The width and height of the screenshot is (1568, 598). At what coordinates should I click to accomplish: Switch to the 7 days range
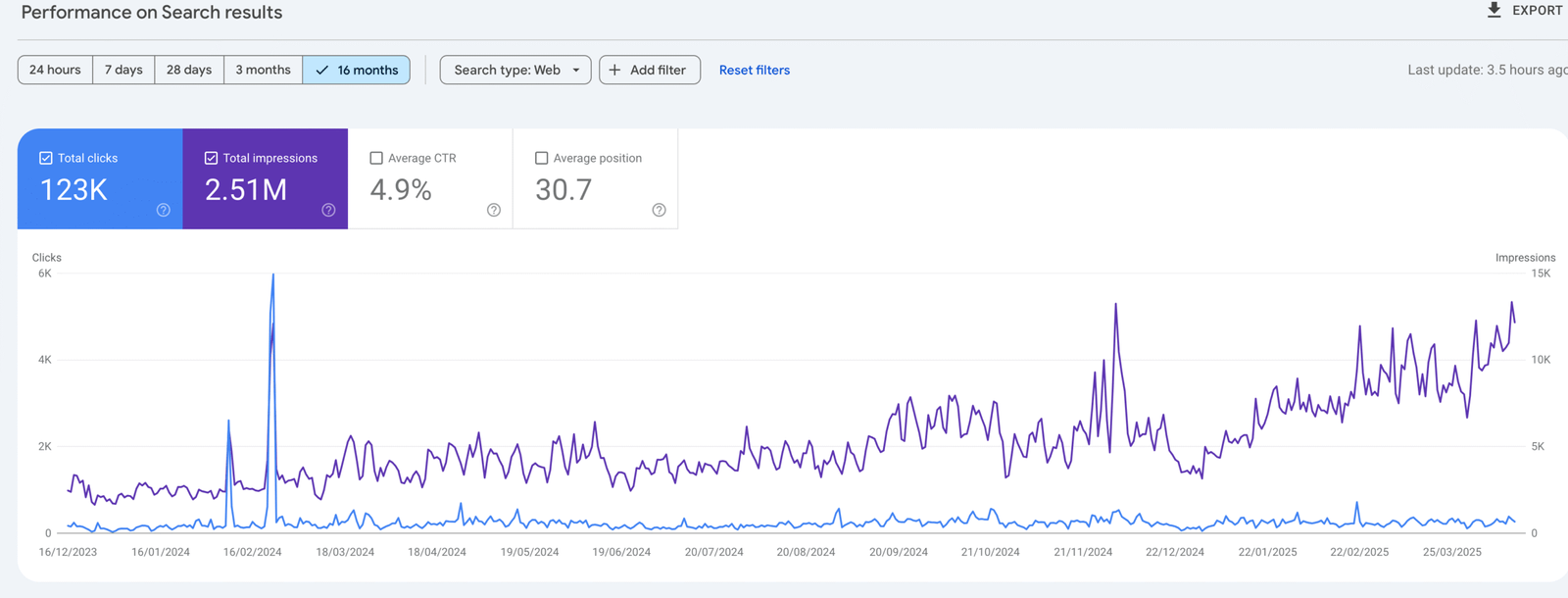click(123, 70)
